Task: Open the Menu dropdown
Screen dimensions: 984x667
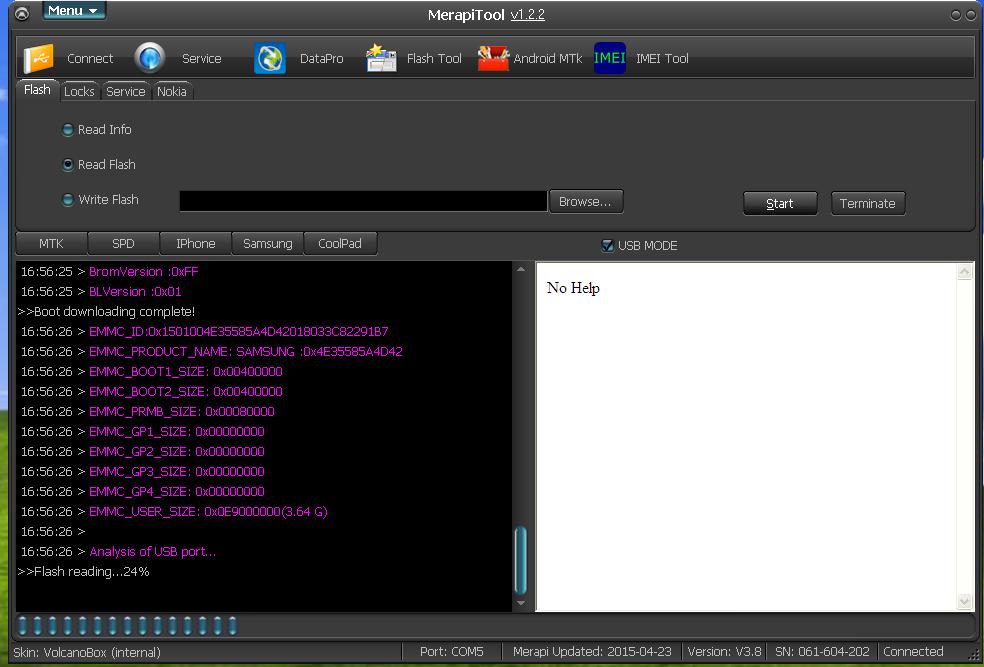Action: click(73, 11)
